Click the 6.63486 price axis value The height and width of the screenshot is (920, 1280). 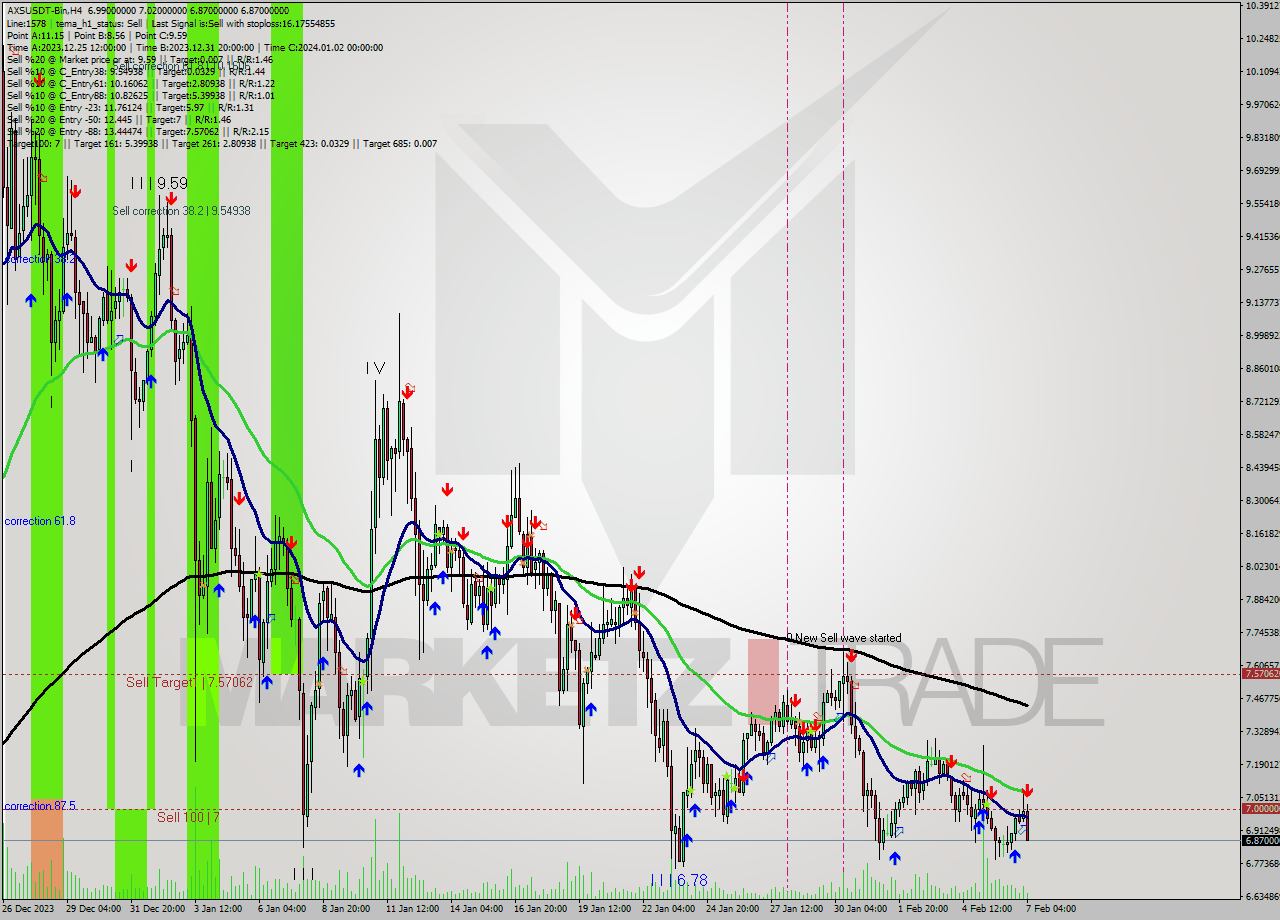pos(1261,896)
